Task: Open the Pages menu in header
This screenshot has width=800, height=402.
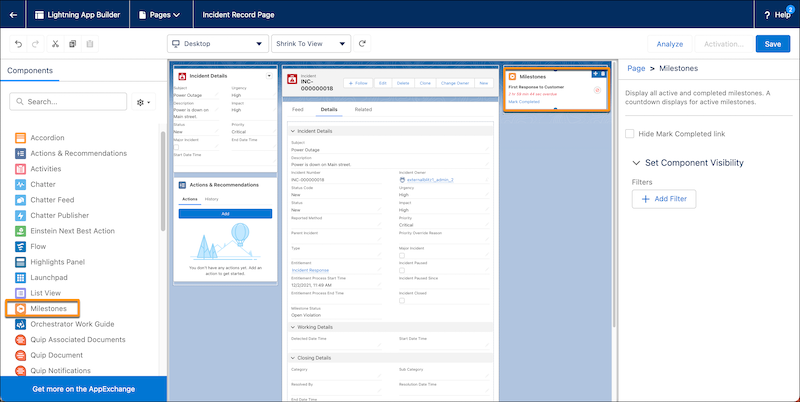Action: point(160,15)
